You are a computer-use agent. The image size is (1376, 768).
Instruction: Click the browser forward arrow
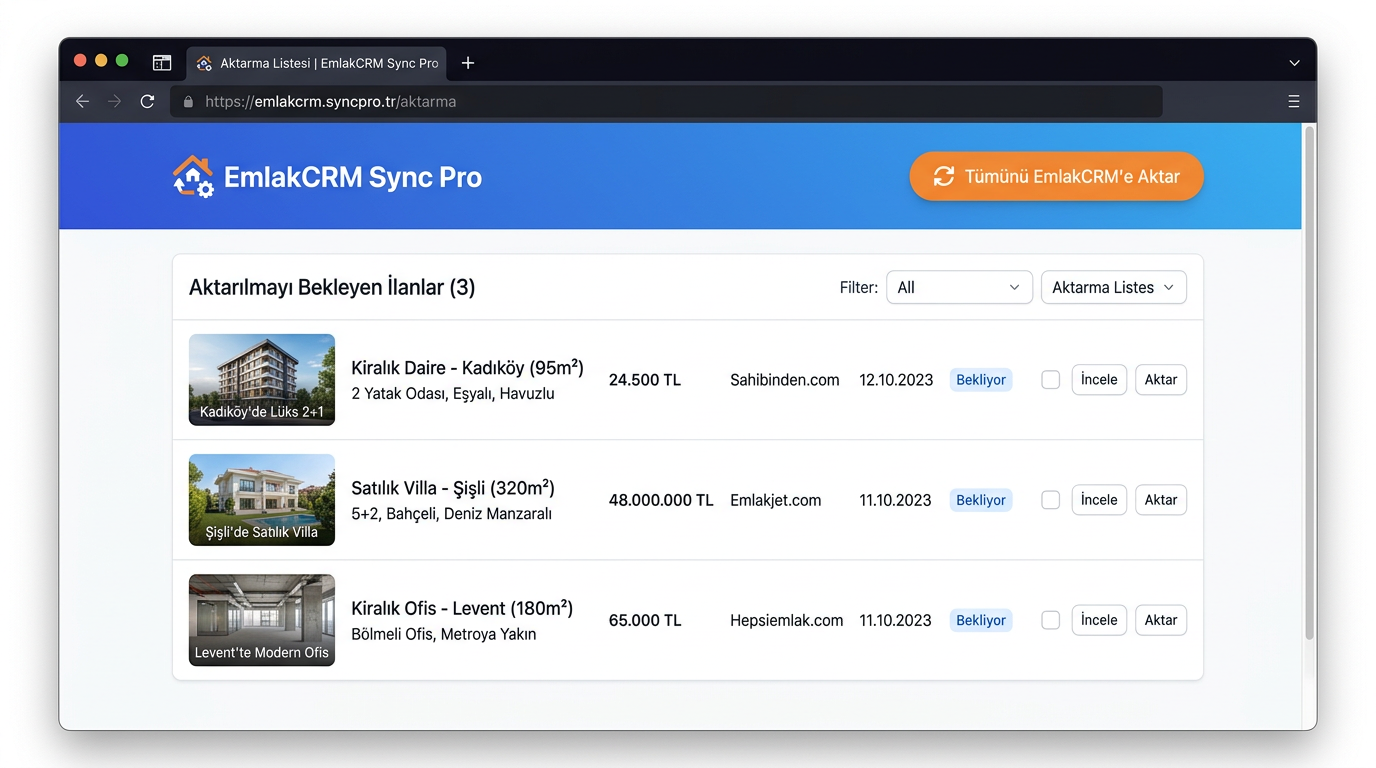coord(115,101)
